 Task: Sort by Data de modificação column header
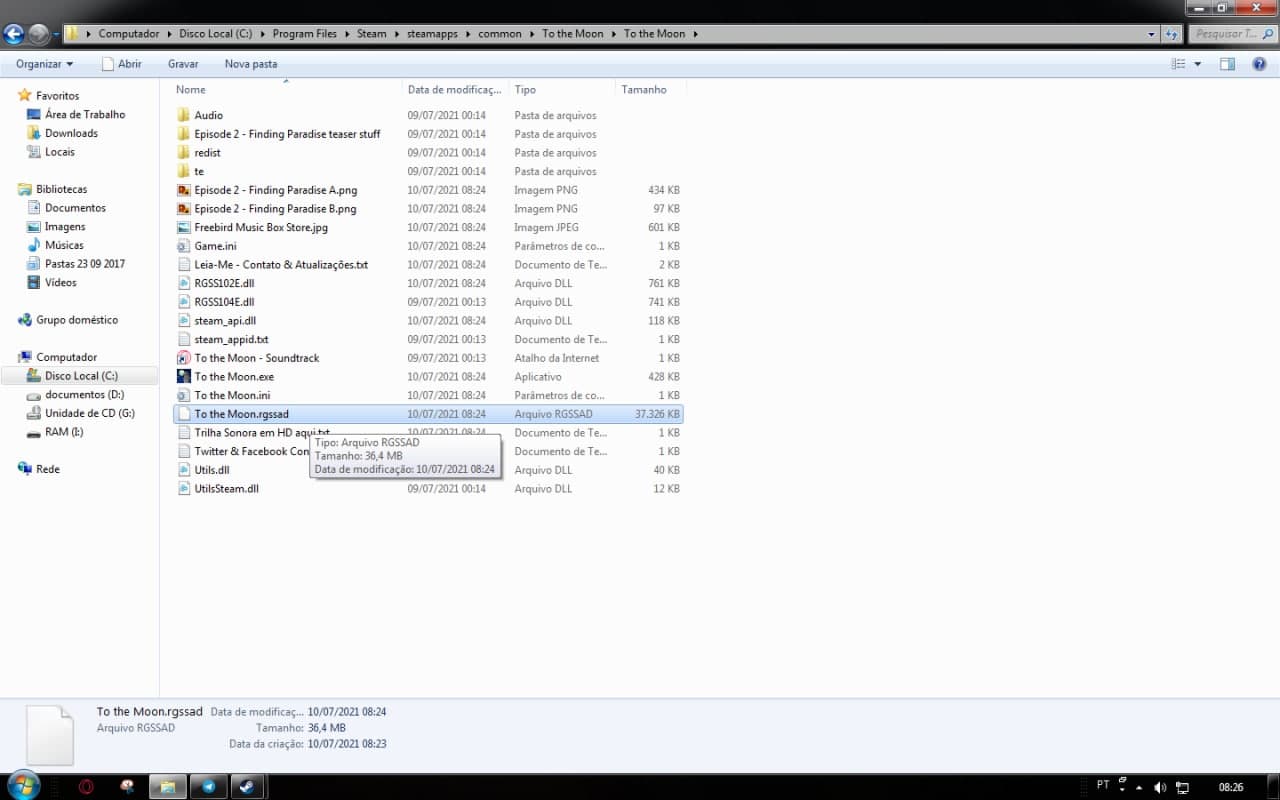(x=455, y=89)
